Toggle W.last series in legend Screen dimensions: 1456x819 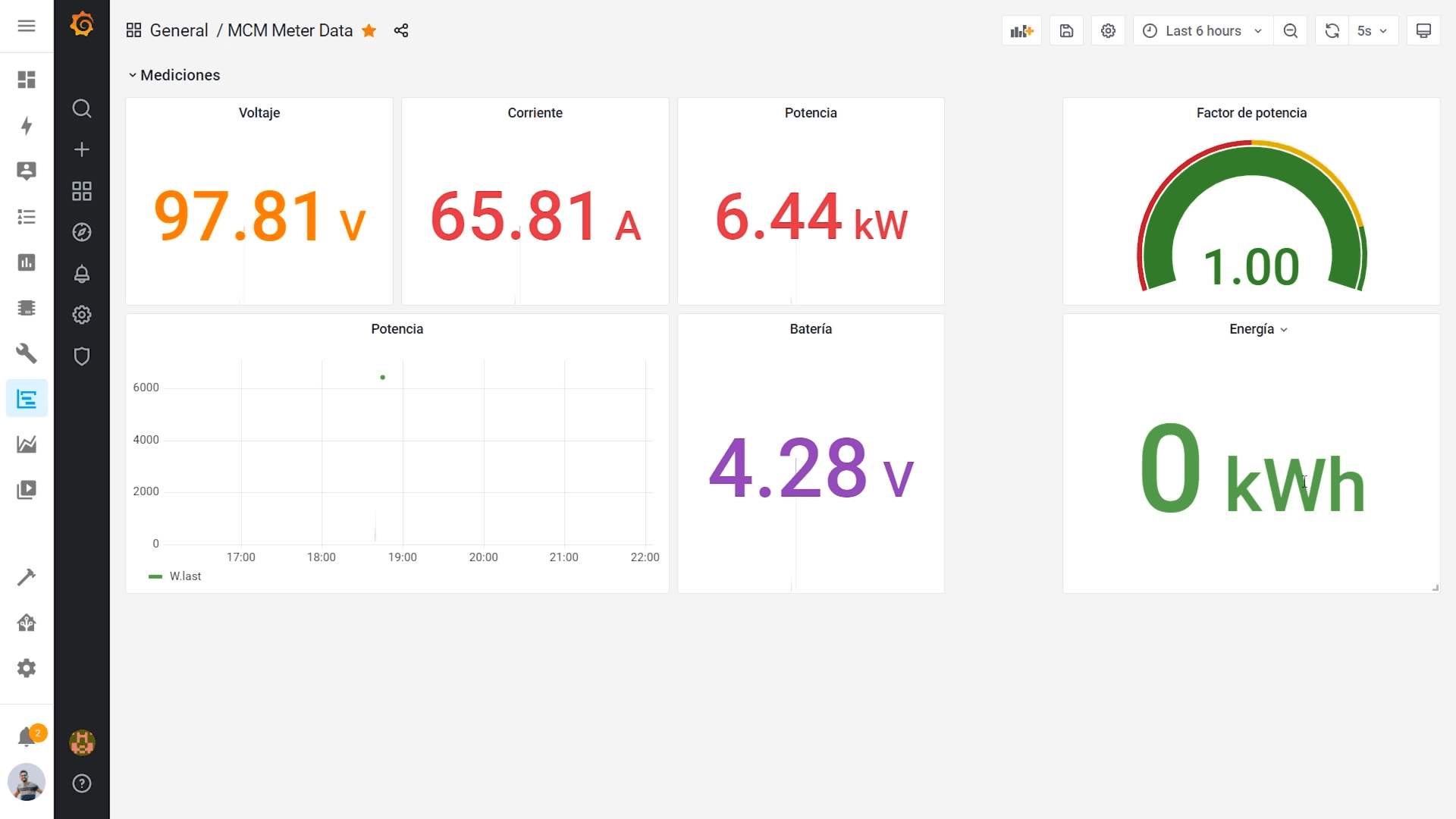coord(185,576)
